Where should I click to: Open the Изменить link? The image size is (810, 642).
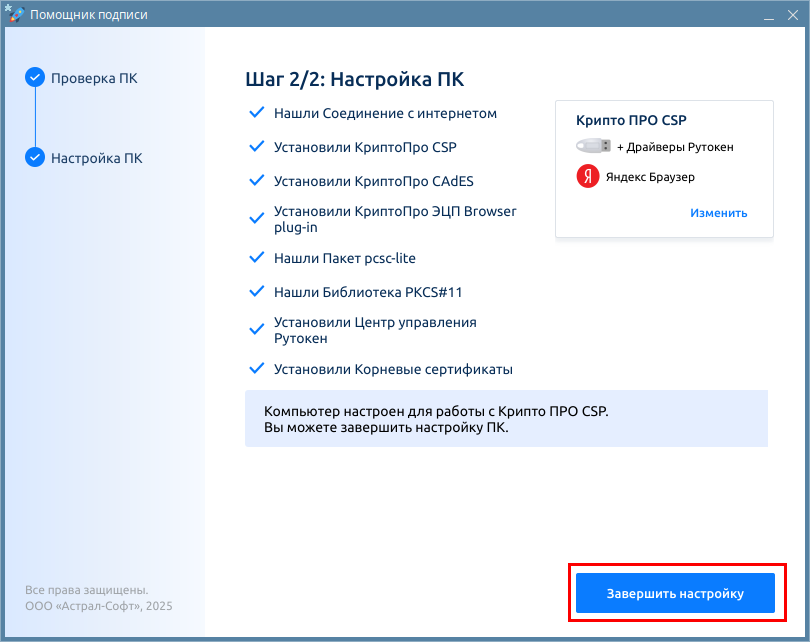(719, 213)
